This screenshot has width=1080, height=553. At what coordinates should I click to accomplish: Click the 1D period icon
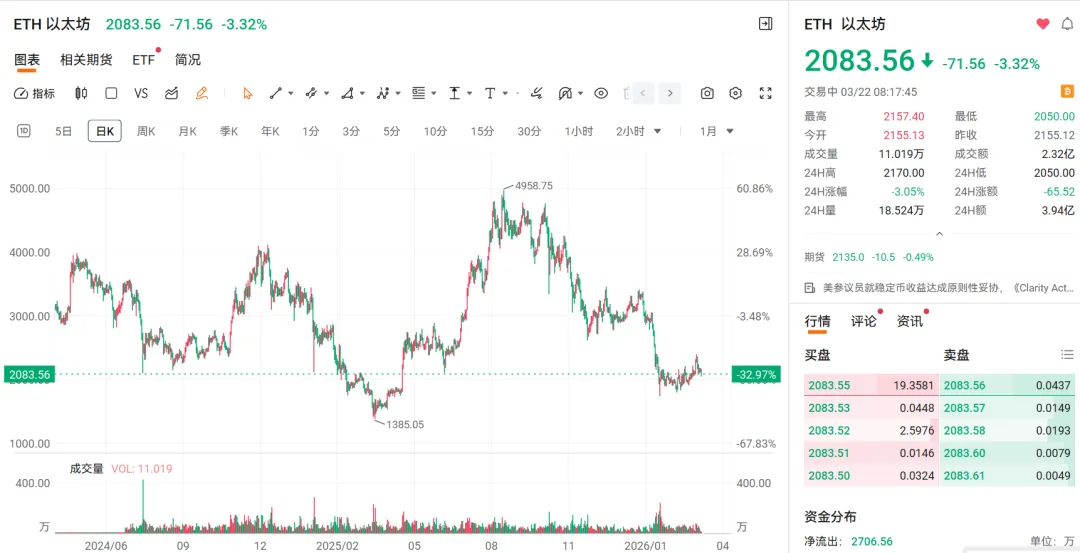coord(23,131)
